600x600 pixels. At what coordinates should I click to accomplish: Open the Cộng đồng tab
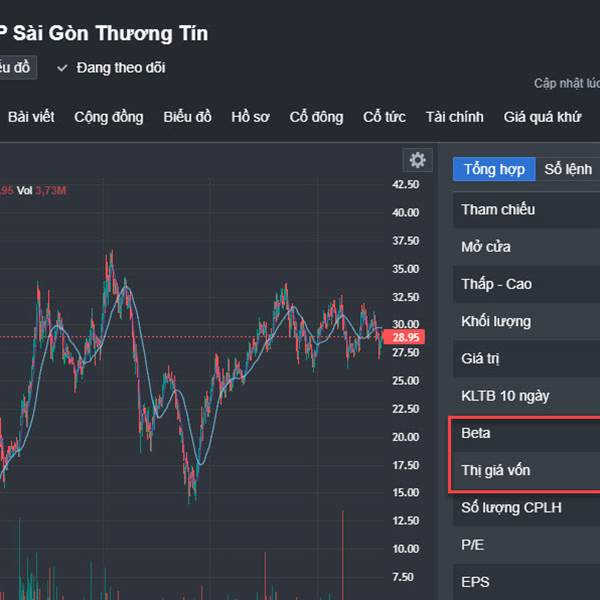point(109,117)
